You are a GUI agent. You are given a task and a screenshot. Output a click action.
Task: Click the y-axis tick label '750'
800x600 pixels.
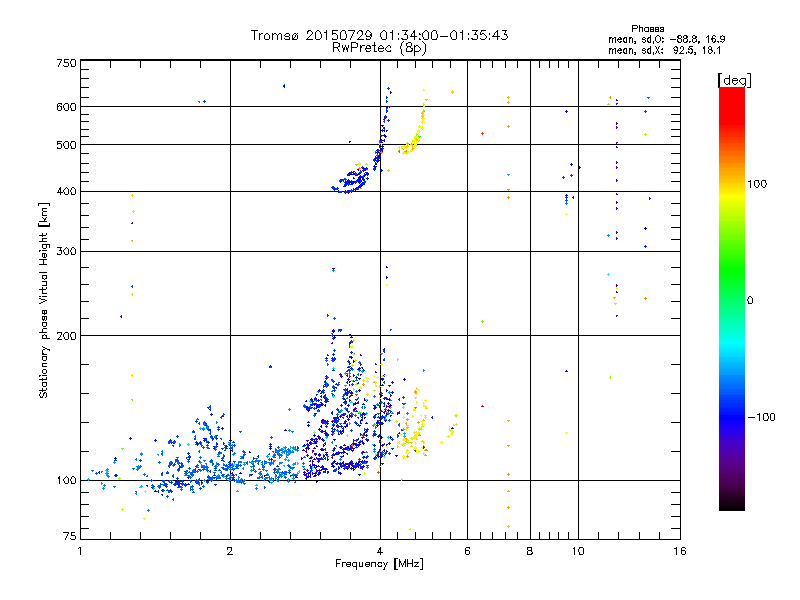tap(66, 63)
